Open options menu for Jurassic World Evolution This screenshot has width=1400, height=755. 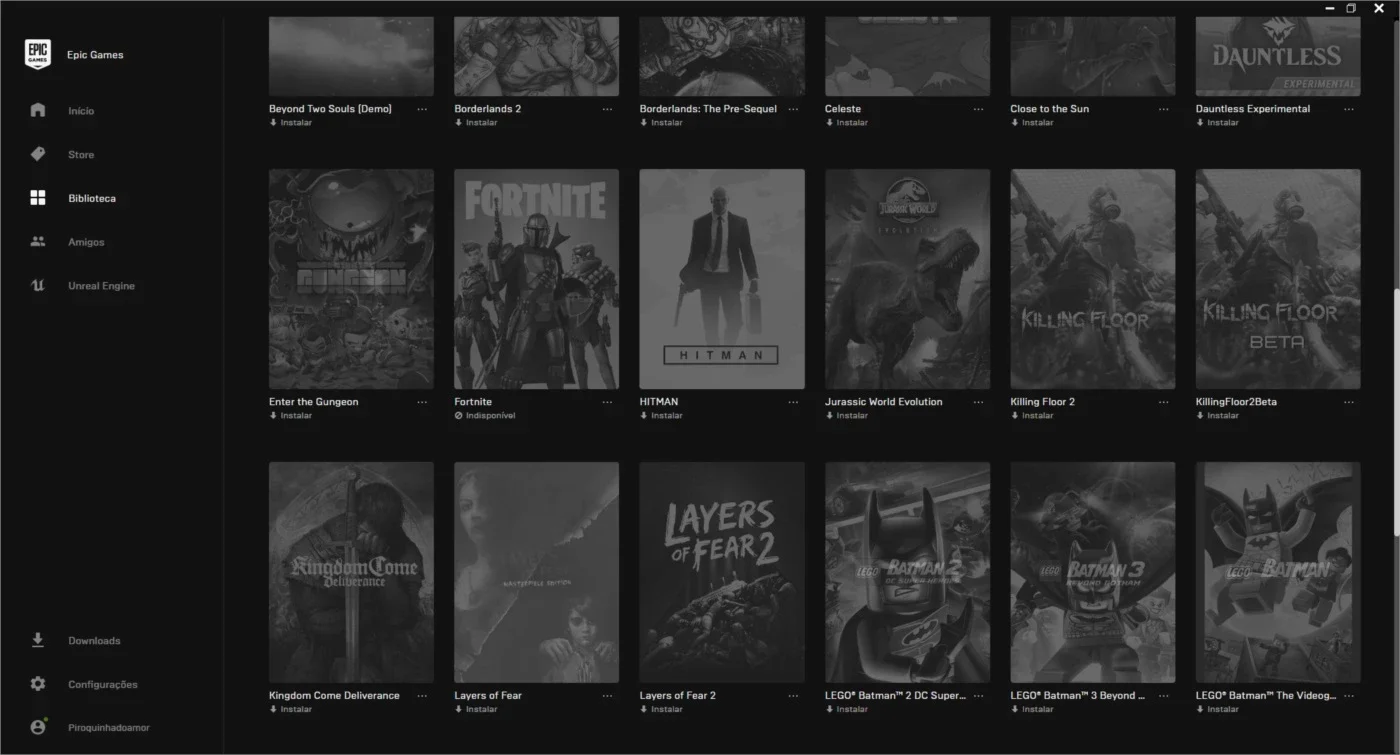[x=978, y=401]
